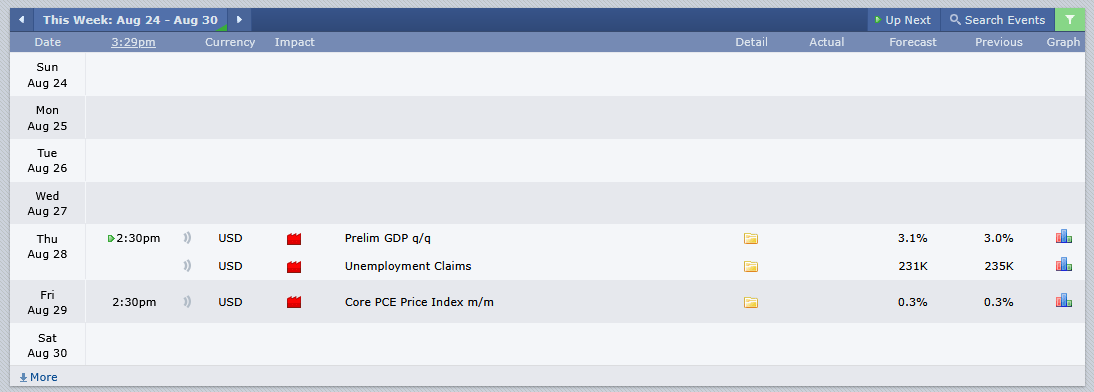Open This Week date range picker
This screenshot has width=1094, height=392.
[130, 20]
